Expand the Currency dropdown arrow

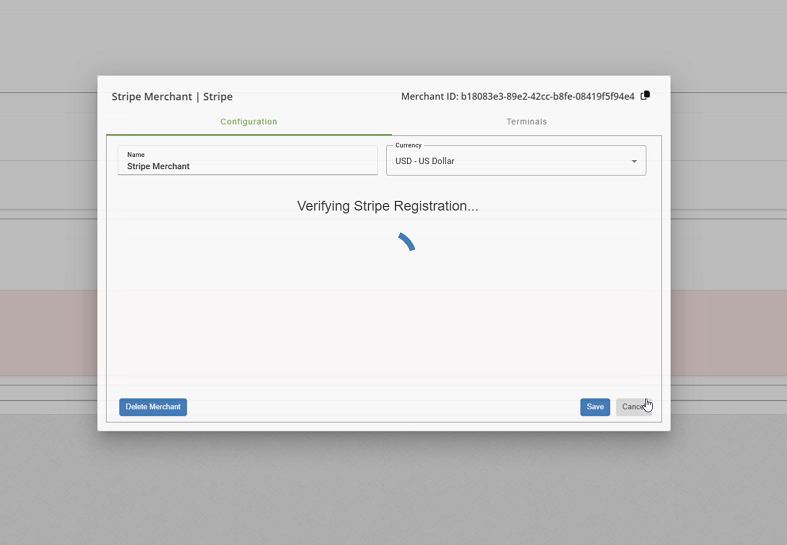pos(634,161)
